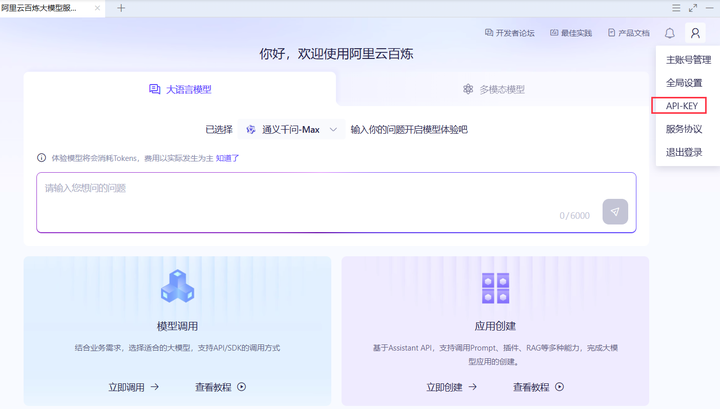Click the play icon next to 应用创建's 查看教程
Image resolution: width=720 pixels, height=409 pixels.
559,387
